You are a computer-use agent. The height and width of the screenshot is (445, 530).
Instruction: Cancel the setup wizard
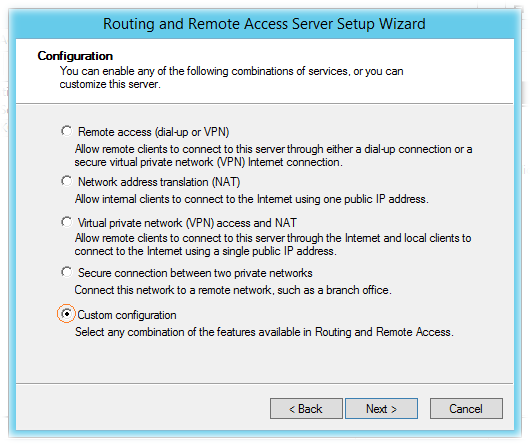click(x=466, y=409)
